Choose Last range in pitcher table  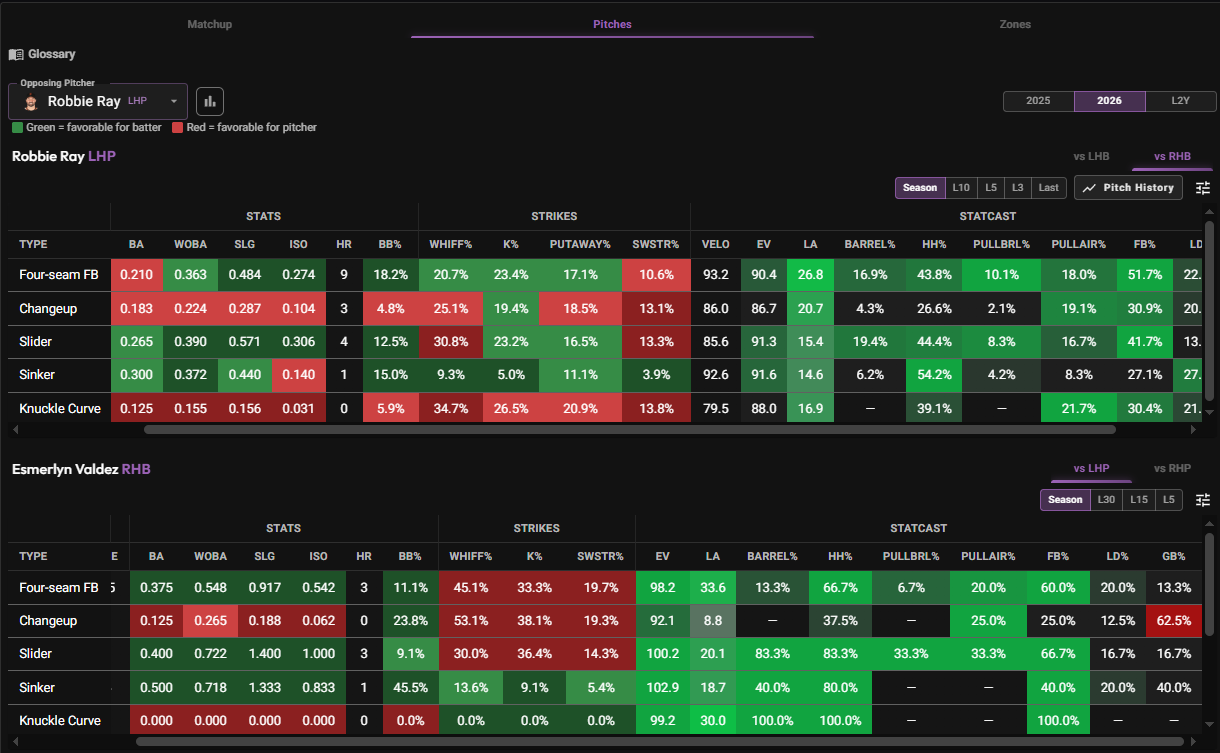(x=1048, y=188)
